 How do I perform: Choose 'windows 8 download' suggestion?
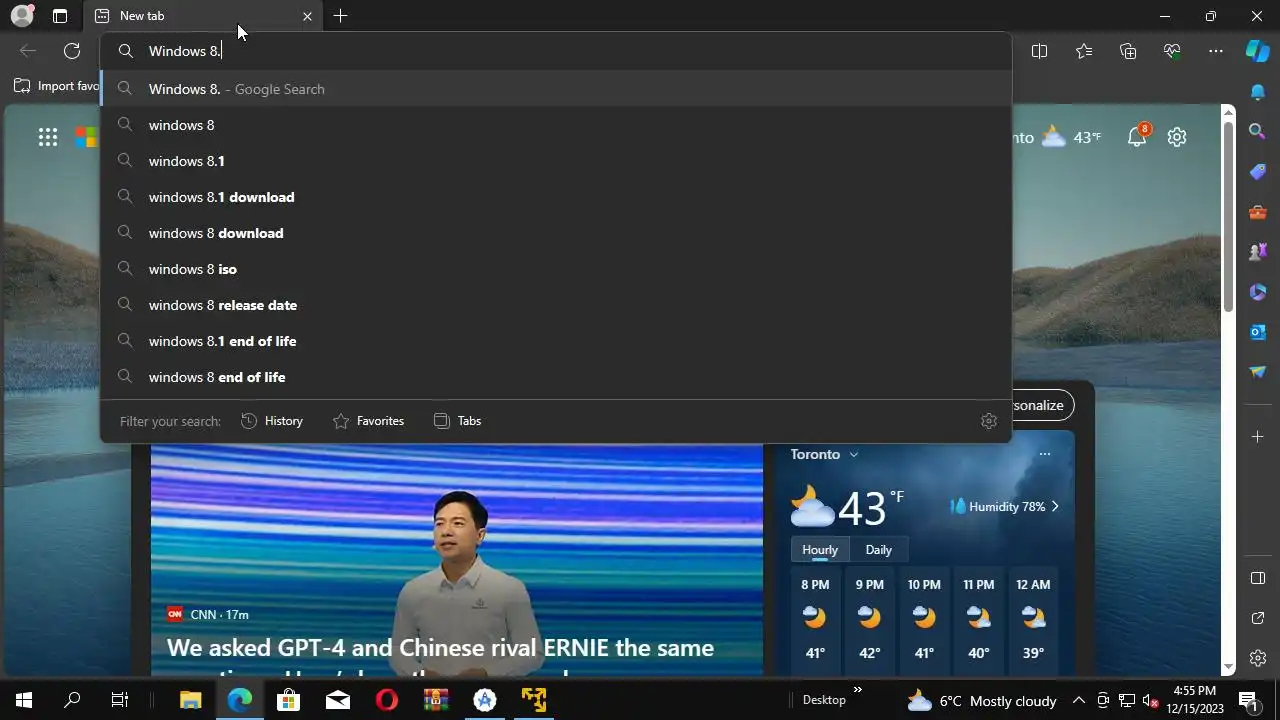(x=556, y=233)
